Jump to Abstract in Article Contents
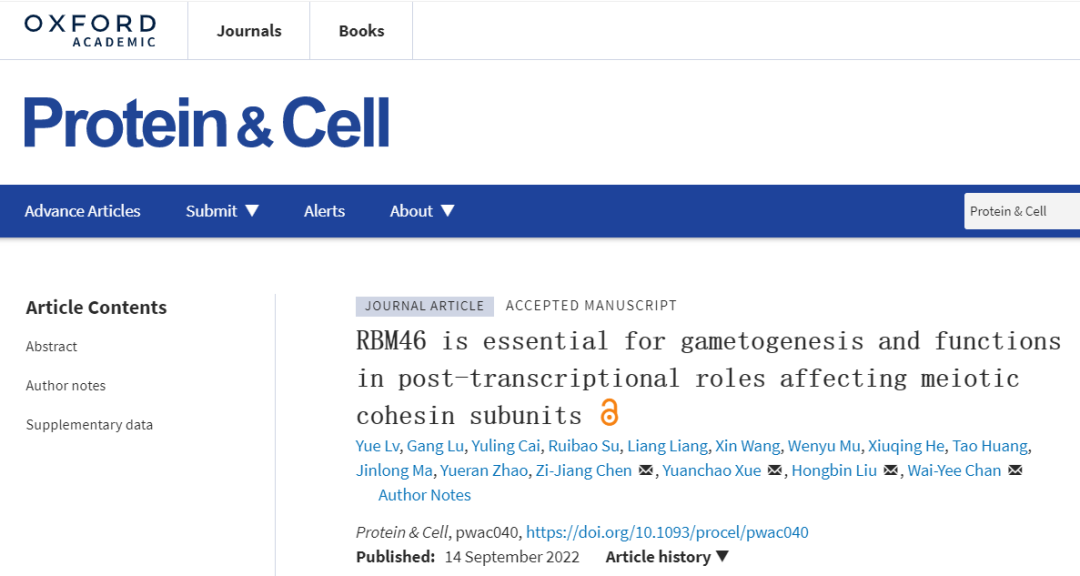The image size is (1080, 576). click(x=52, y=346)
